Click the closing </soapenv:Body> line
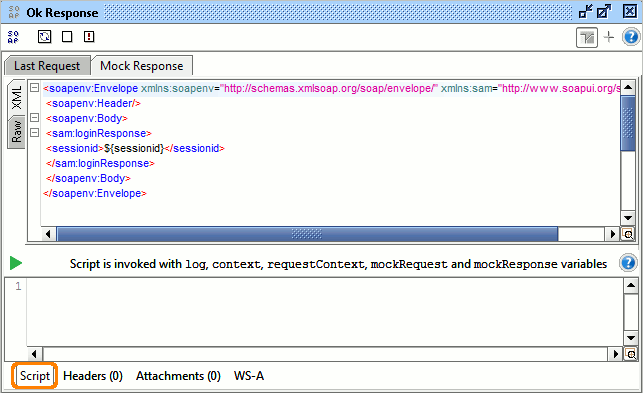Viewport: 643px width, 393px height. pyautogui.click(x=88, y=178)
